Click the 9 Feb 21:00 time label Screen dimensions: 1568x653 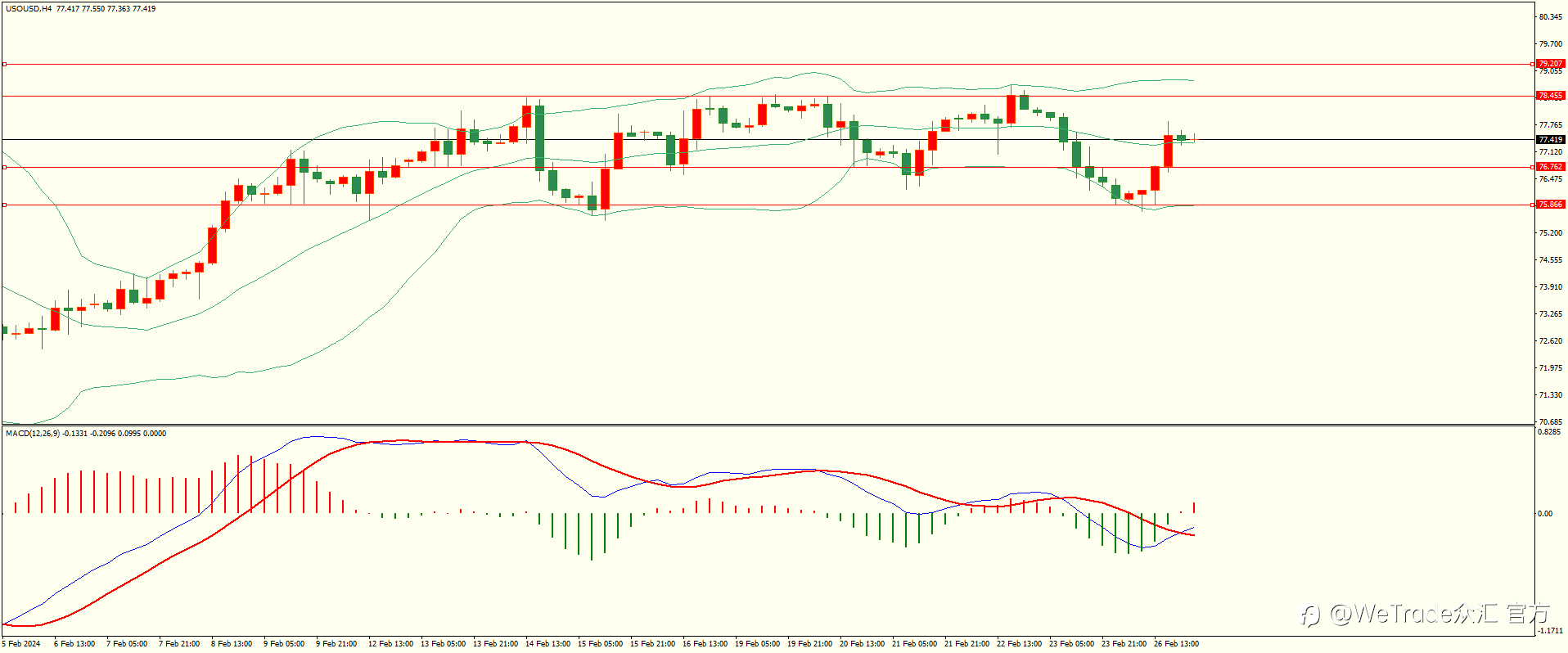coord(336,644)
